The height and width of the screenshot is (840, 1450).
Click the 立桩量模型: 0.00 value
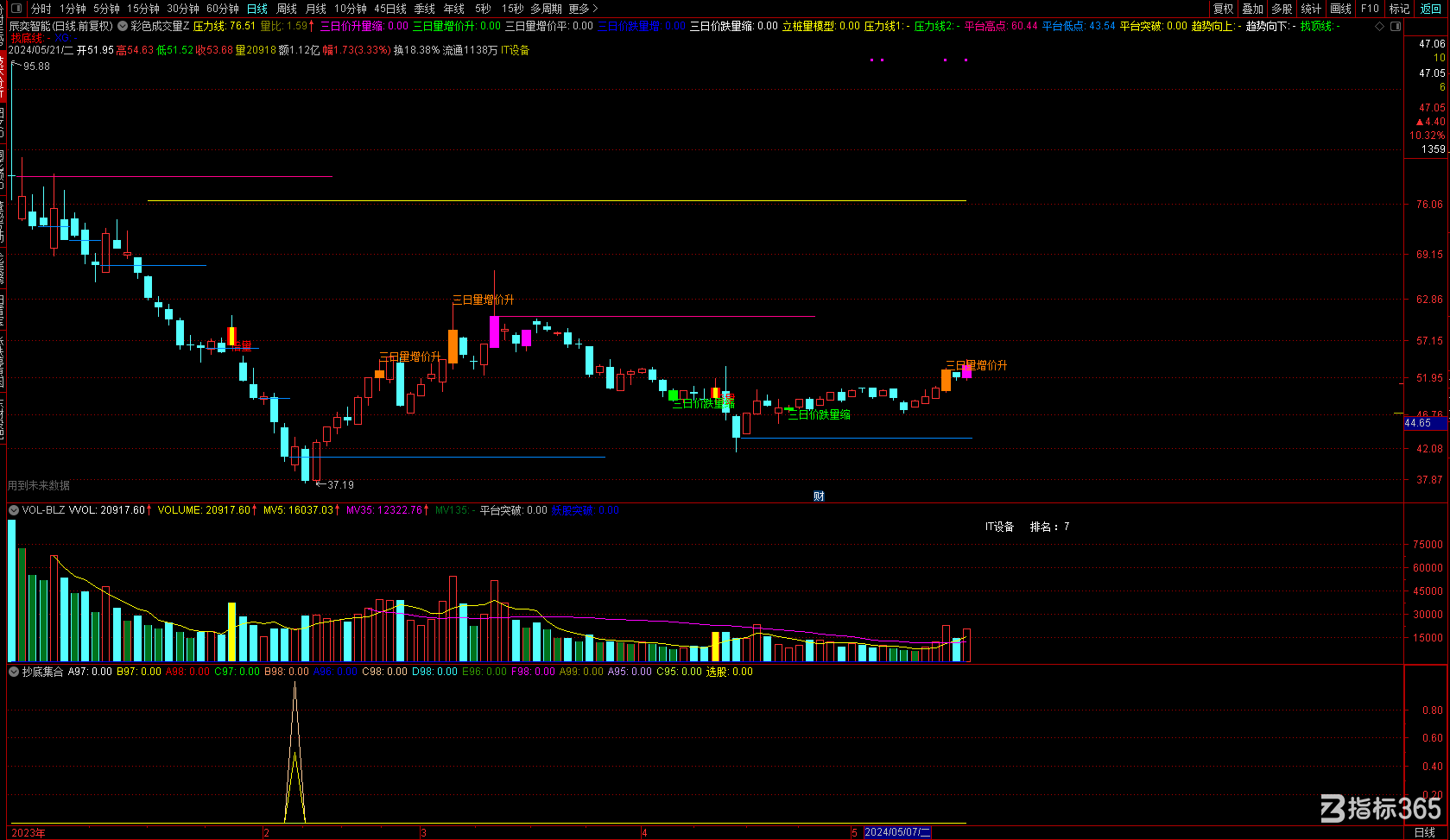(821, 26)
